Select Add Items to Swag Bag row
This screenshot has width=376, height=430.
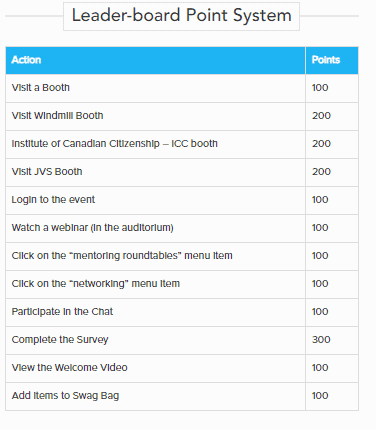click(x=182, y=396)
